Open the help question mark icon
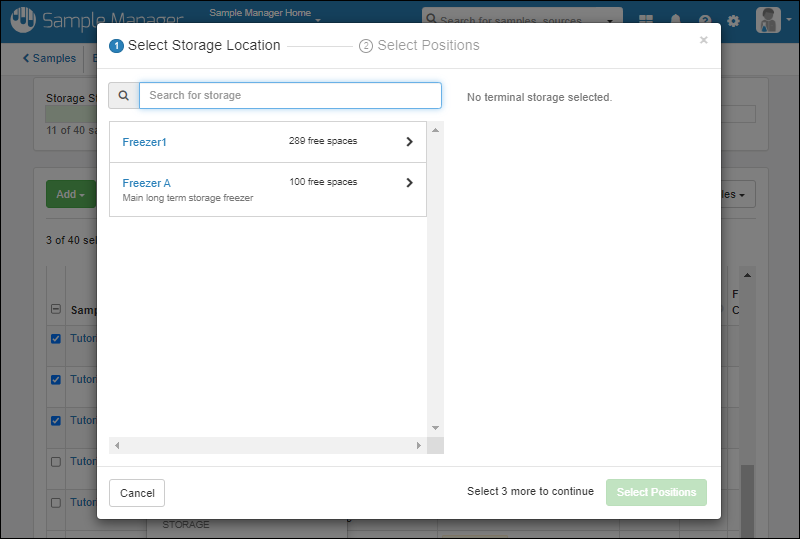 point(705,21)
